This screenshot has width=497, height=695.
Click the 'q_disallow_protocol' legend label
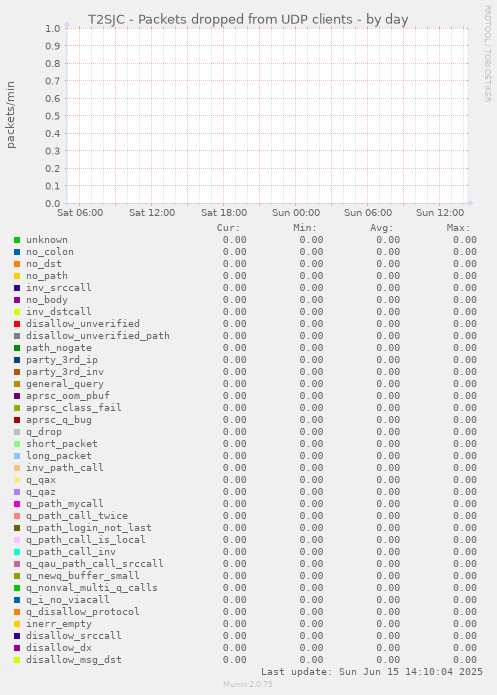tap(83, 612)
